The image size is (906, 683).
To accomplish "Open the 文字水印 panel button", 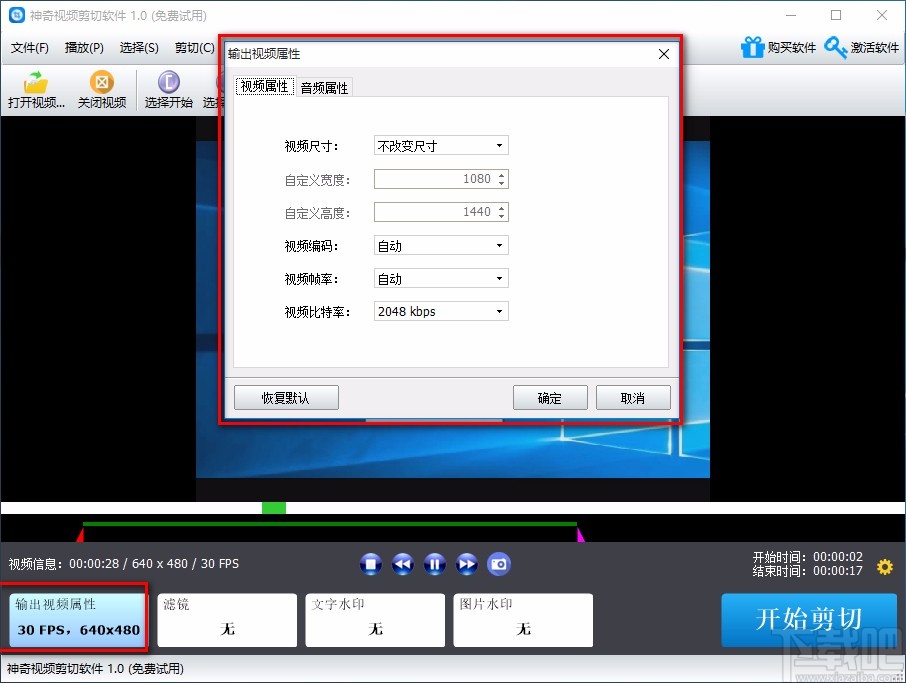I will (x=375, y=619).
